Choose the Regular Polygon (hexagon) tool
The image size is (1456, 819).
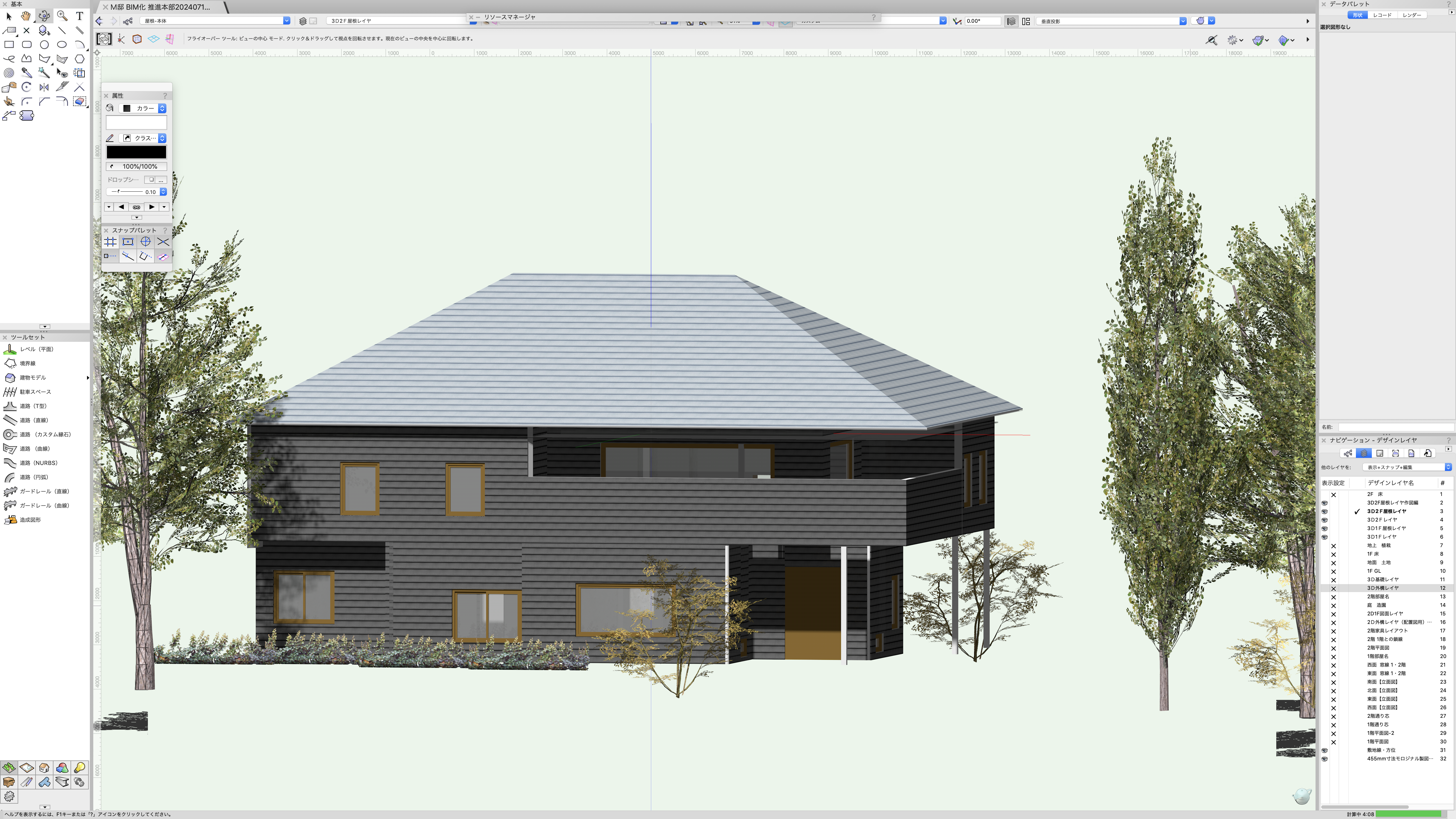click(x=80, y=59)
